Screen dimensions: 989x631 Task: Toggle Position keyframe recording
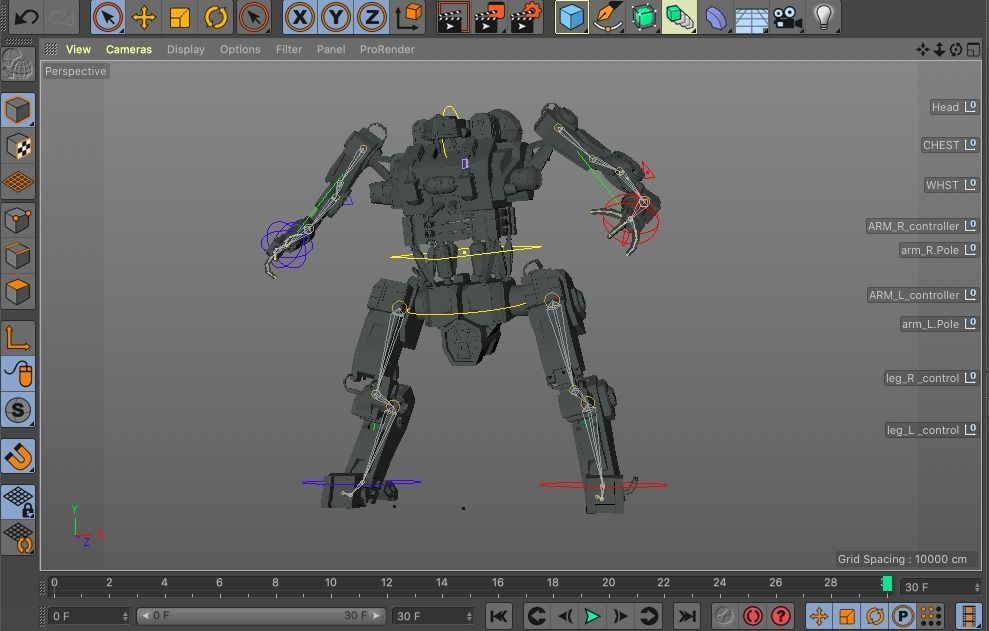(x=819, y=616)
